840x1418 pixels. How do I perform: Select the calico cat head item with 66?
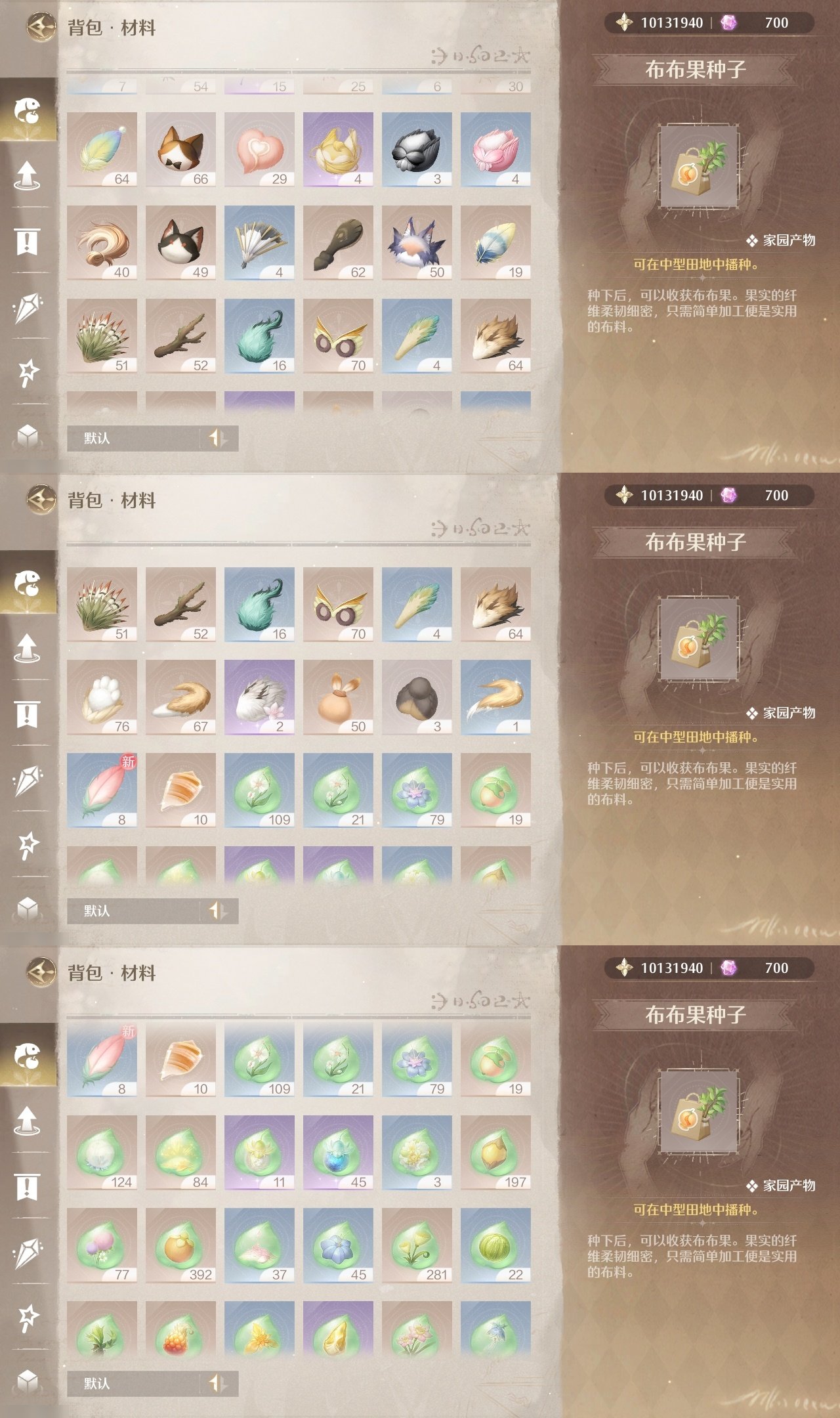[x=180, y=150]
